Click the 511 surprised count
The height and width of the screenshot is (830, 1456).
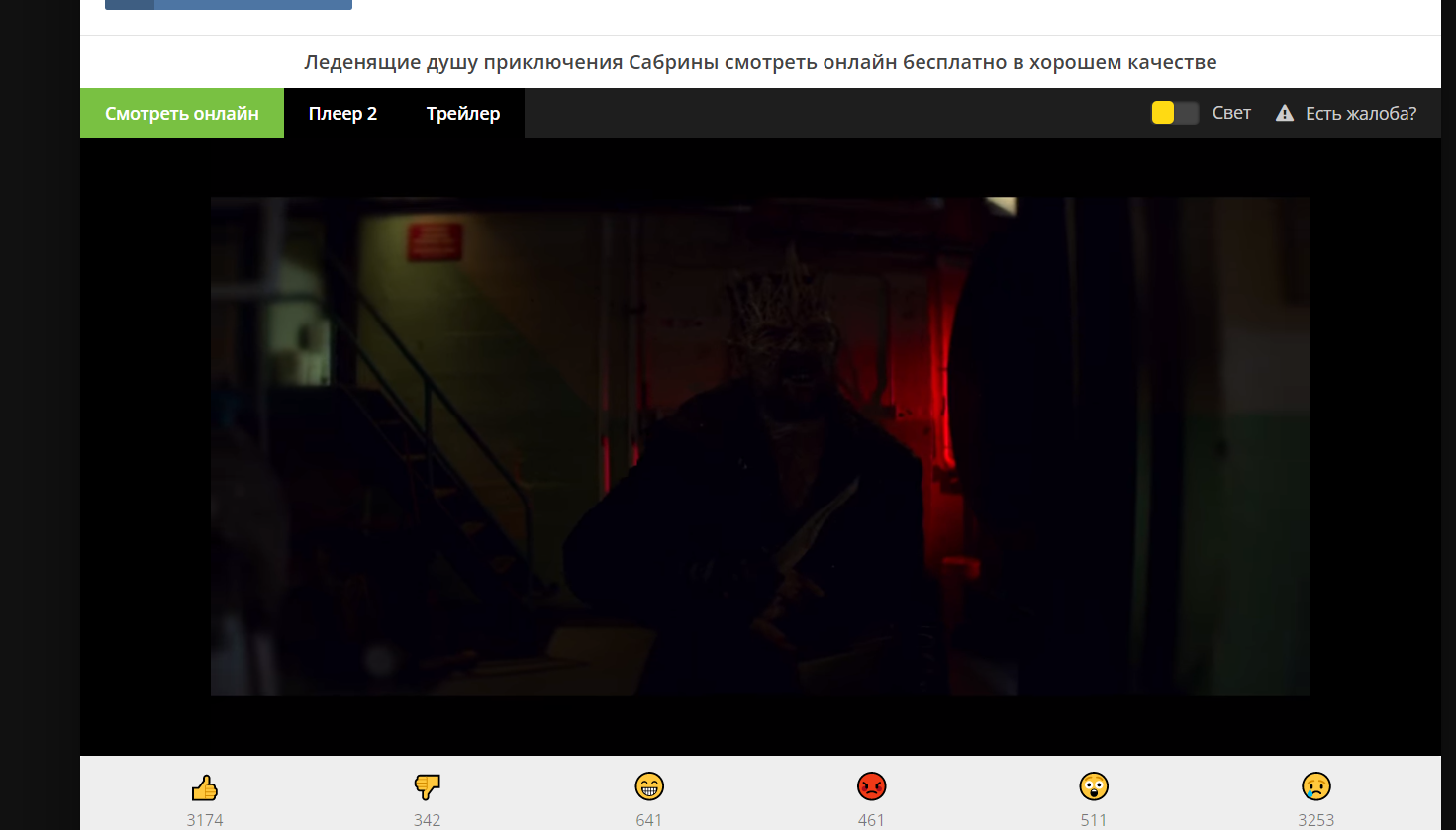(1094, 820)
